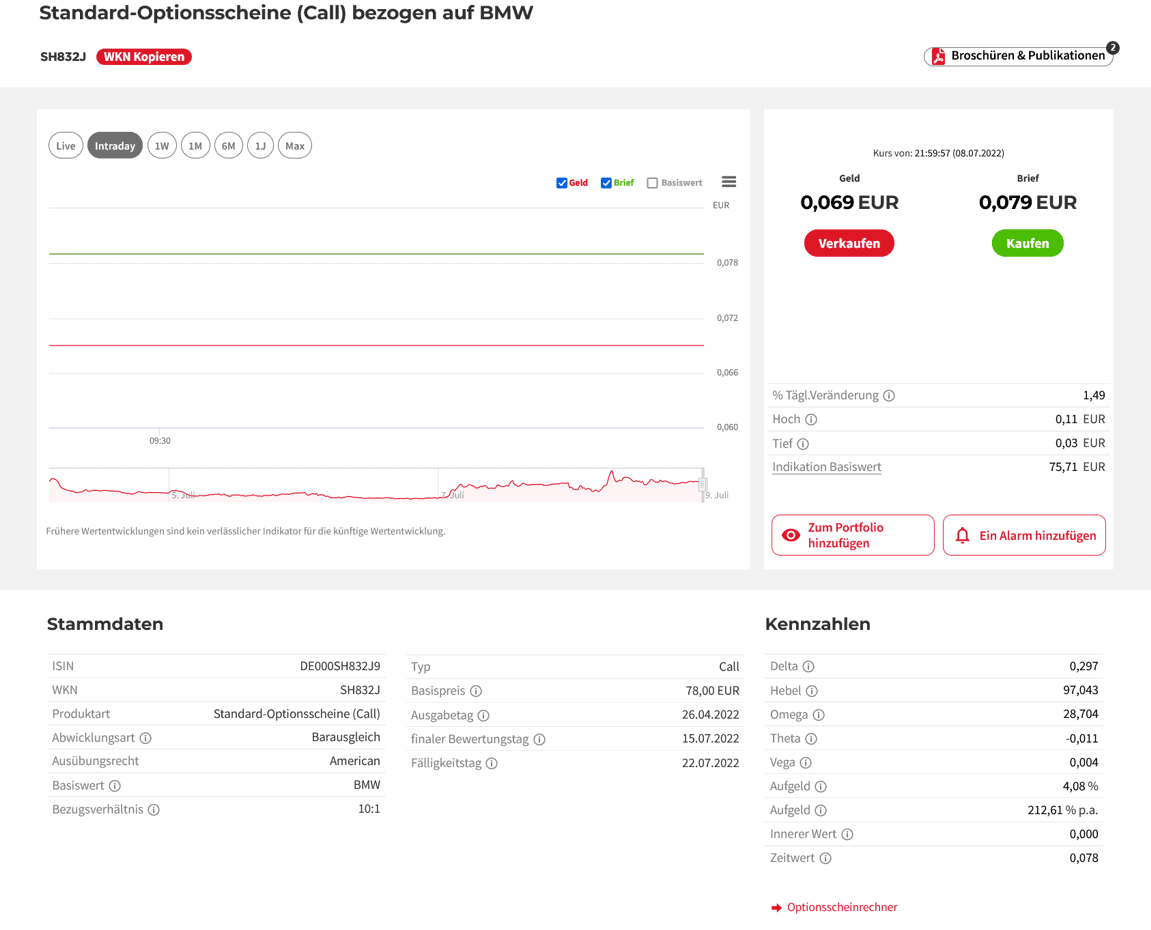Copy WKN with WKN Kopieren badge
The image size is (1151, 930).
[x=144, y=57]
